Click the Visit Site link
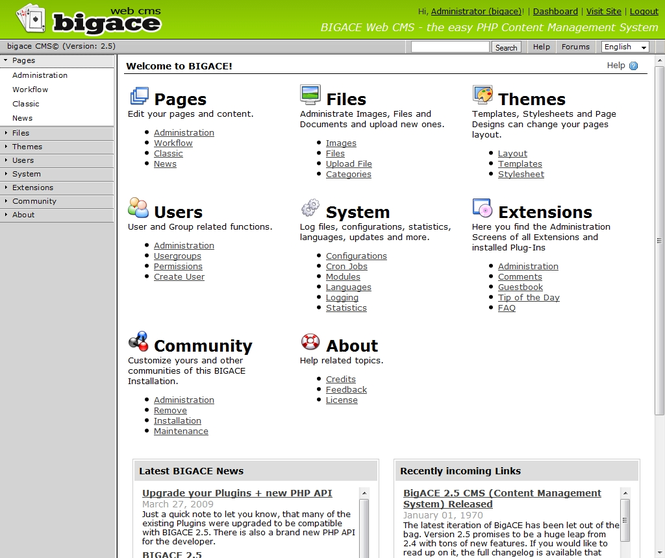The image size is (665, 558). click(604, 12)
